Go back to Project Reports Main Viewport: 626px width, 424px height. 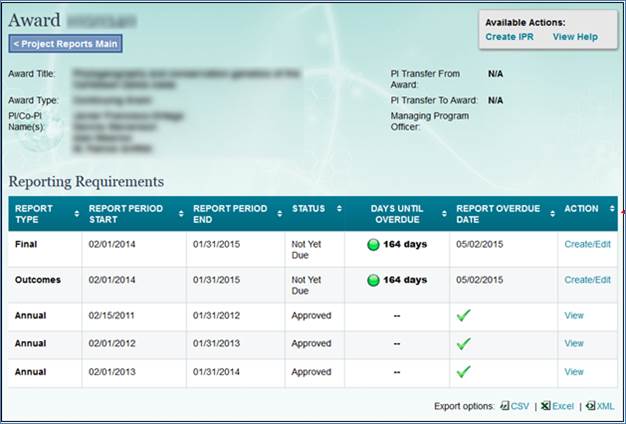(x=66, y=43)
